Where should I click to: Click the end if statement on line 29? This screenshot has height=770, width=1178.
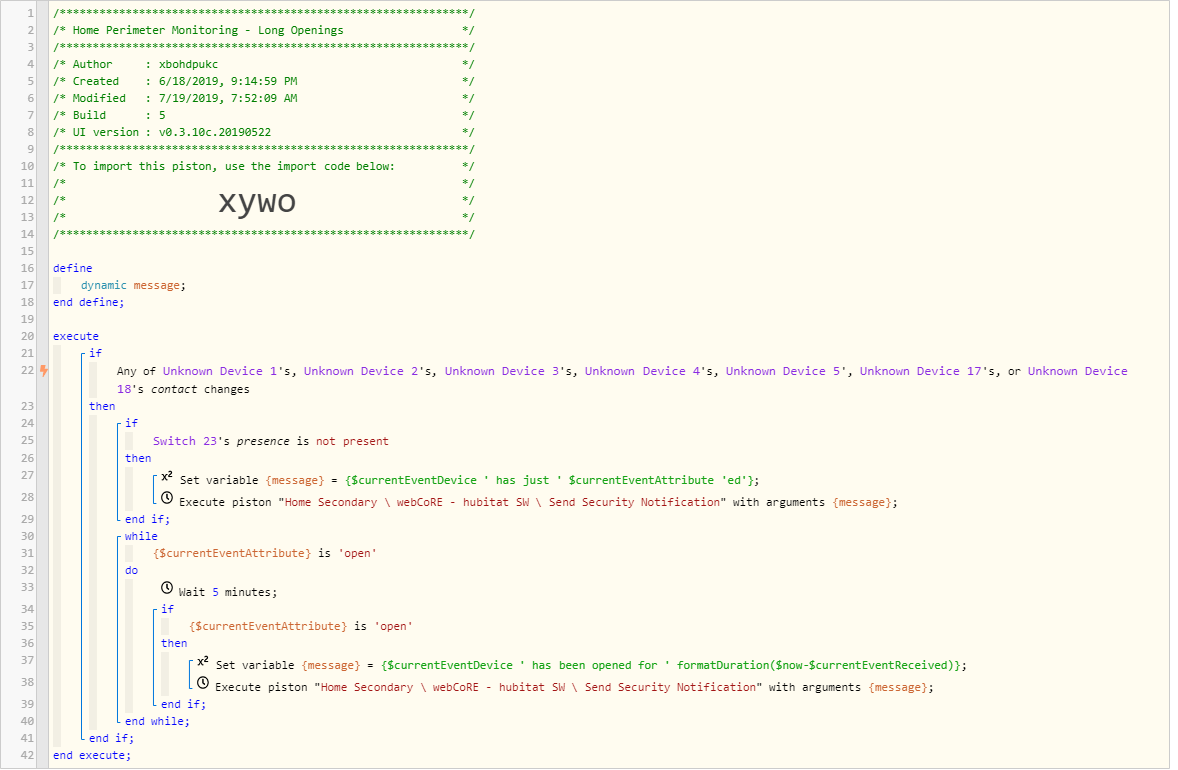pos(147,519)
